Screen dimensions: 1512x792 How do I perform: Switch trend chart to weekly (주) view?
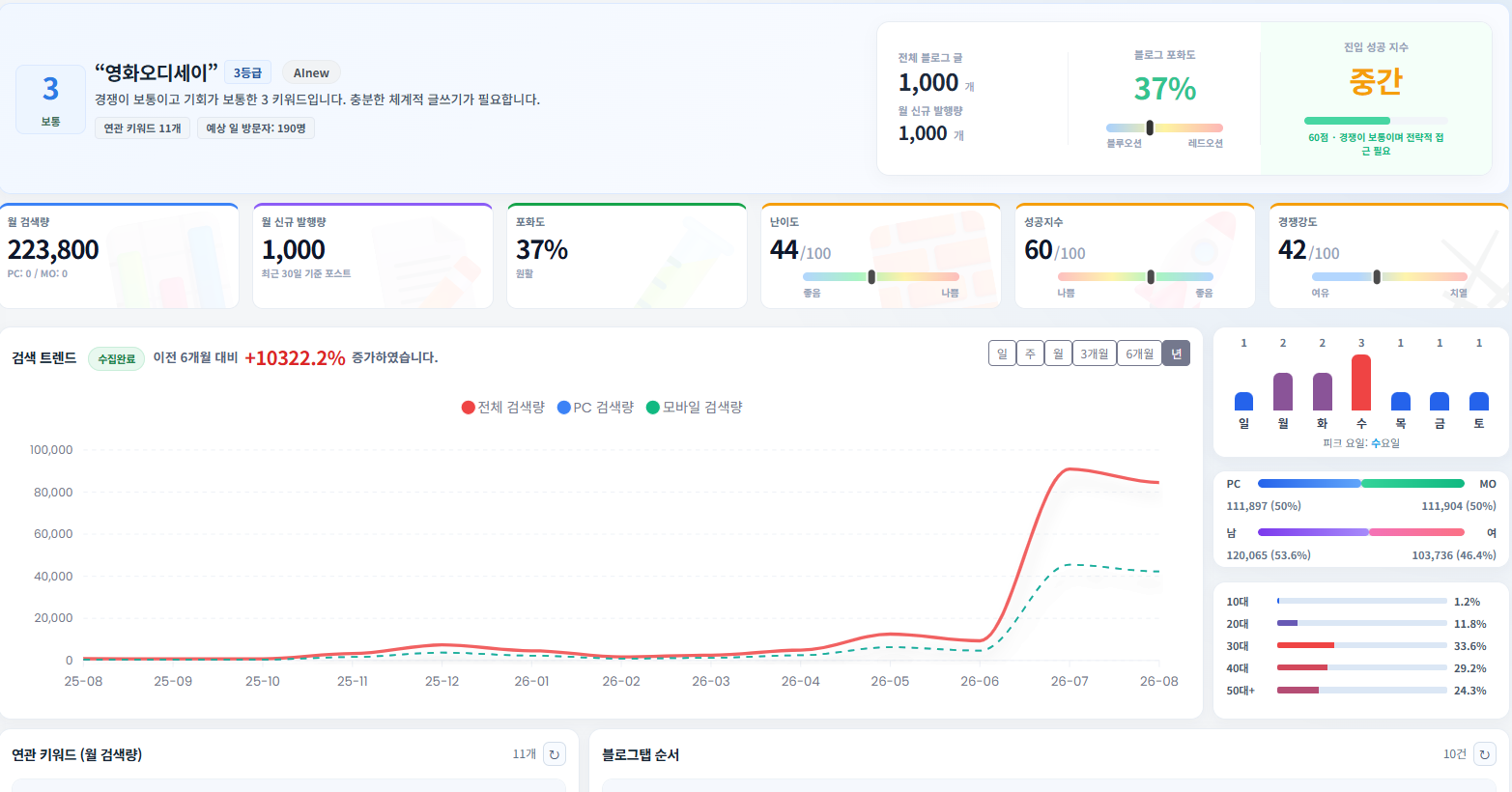point(1030,354)
